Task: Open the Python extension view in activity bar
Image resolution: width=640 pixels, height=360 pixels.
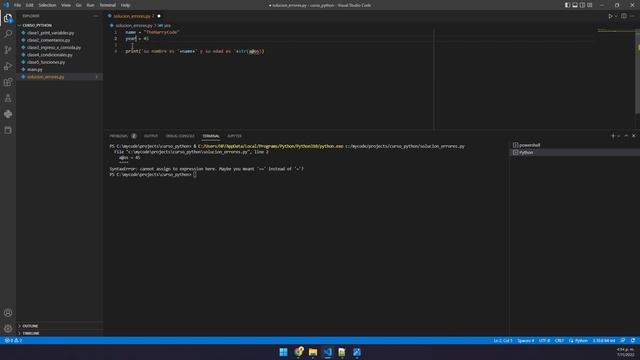Action: (x=8, y=114)
